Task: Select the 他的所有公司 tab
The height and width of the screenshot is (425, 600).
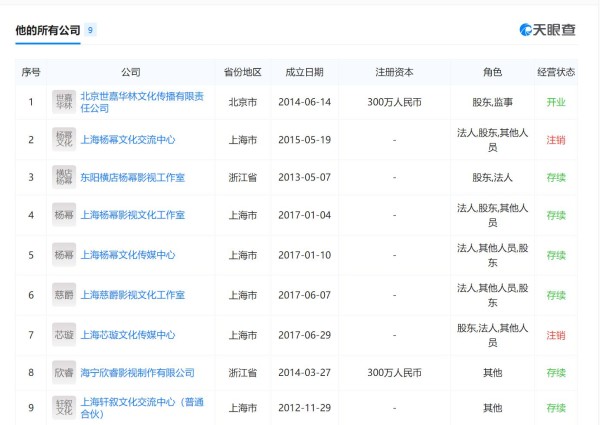Action: (49, 30)
